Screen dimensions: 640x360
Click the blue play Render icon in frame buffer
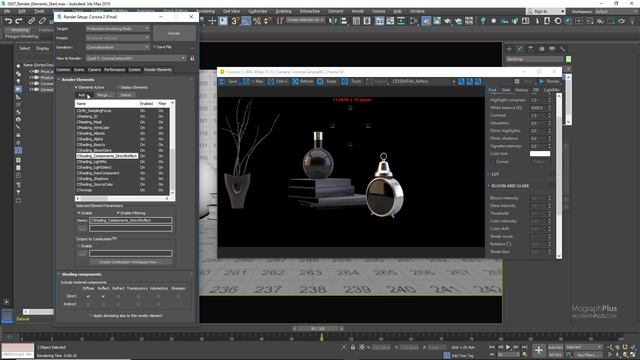coord(542,82)
